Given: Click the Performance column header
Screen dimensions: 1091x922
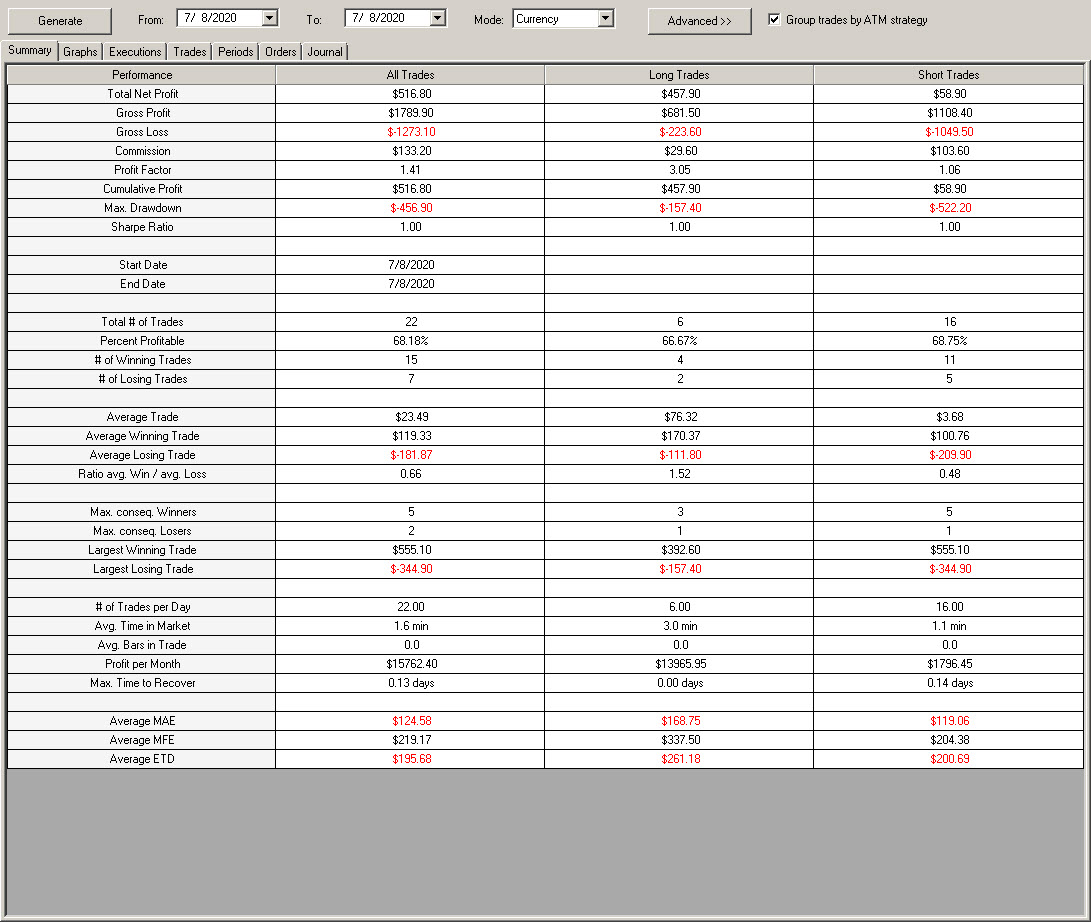Looking at the screenshot, I should coord(142,74).
